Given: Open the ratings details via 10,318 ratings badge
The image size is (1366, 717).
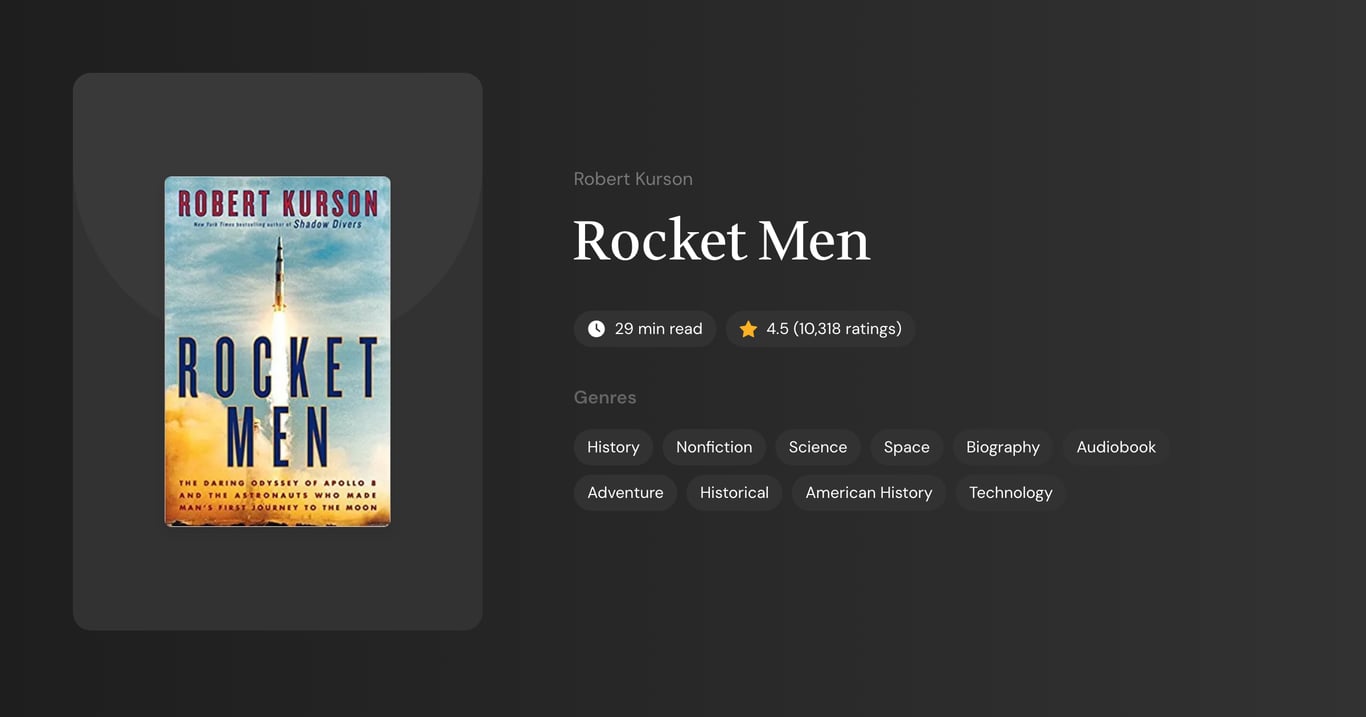Looking at the screenshot, I should click(820, 328).
